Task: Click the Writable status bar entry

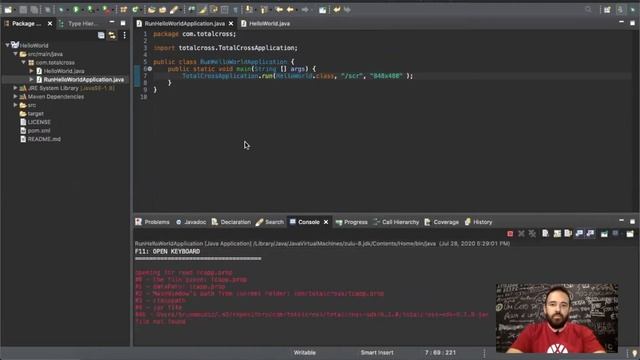Action: tap(304, 353)
